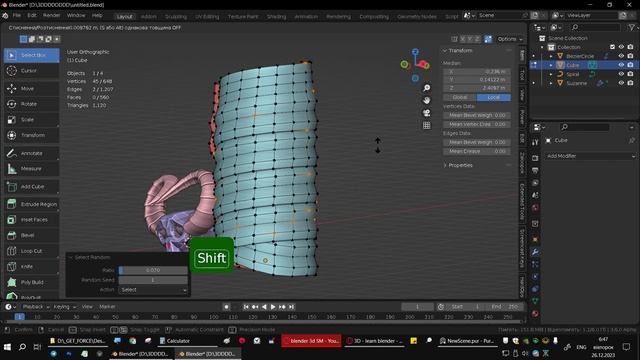The width and height of the screenshot is (640, 360).
Task: Select the Select Box tool
Action: click(31, 55)
